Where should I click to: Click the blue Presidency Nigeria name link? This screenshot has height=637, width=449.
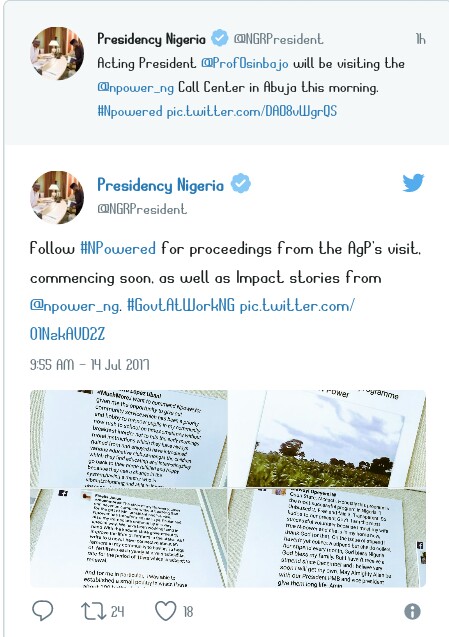[161, 185]
